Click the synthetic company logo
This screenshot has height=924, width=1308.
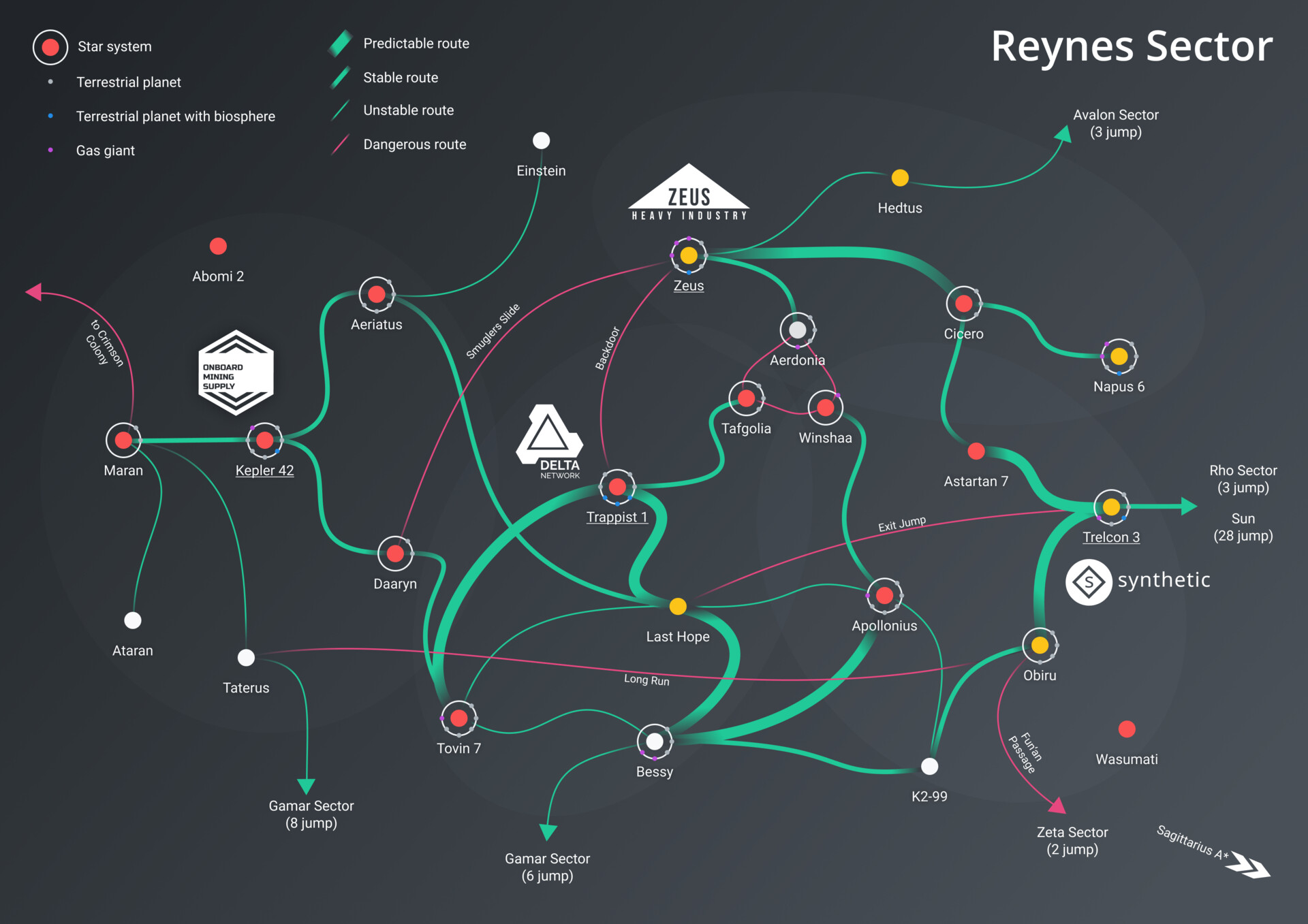coord(1089,581)
